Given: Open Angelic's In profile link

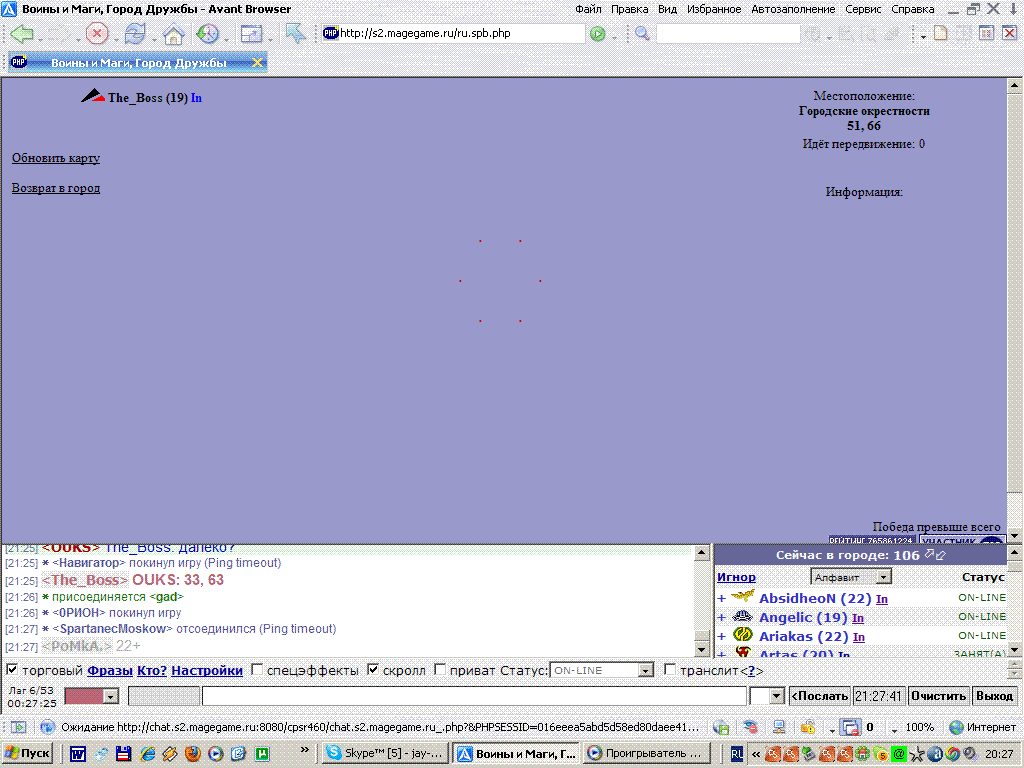Looking at the screenshot, I should pos(858,618).
